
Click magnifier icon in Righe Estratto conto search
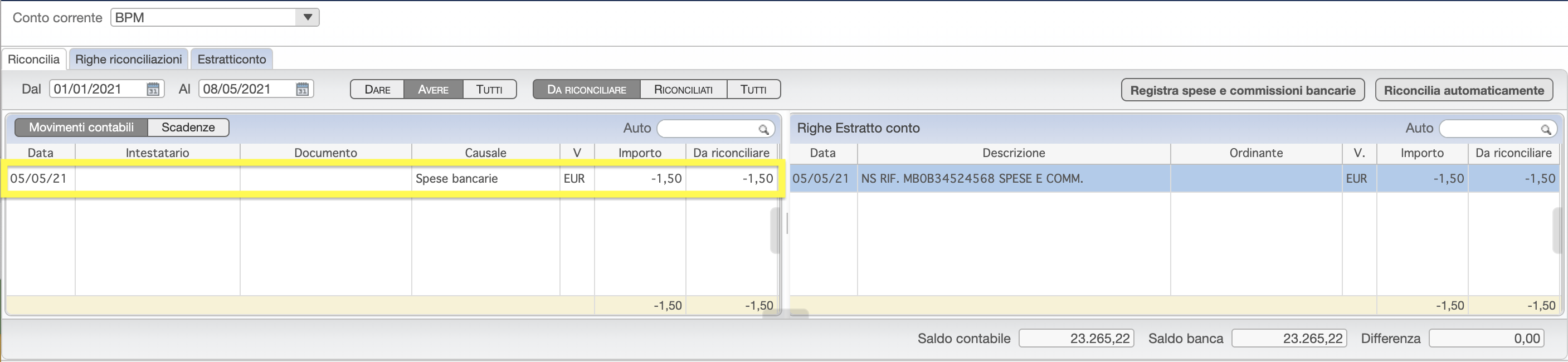1546,129
